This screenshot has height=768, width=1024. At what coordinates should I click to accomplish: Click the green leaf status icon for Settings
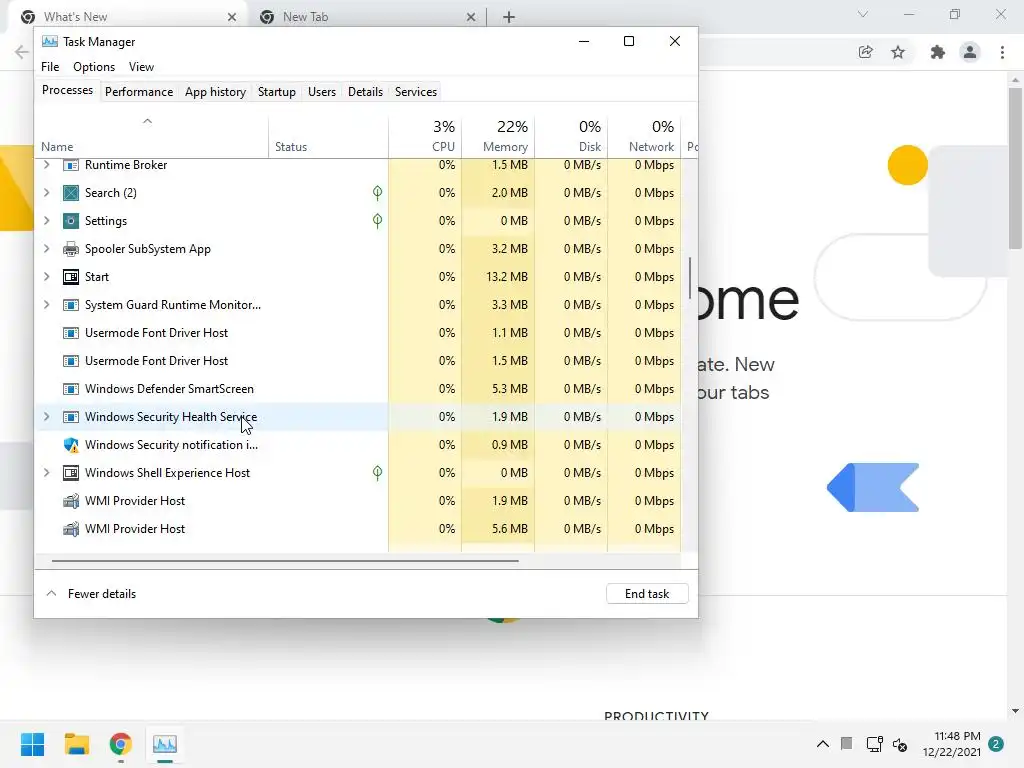(377, 221)
